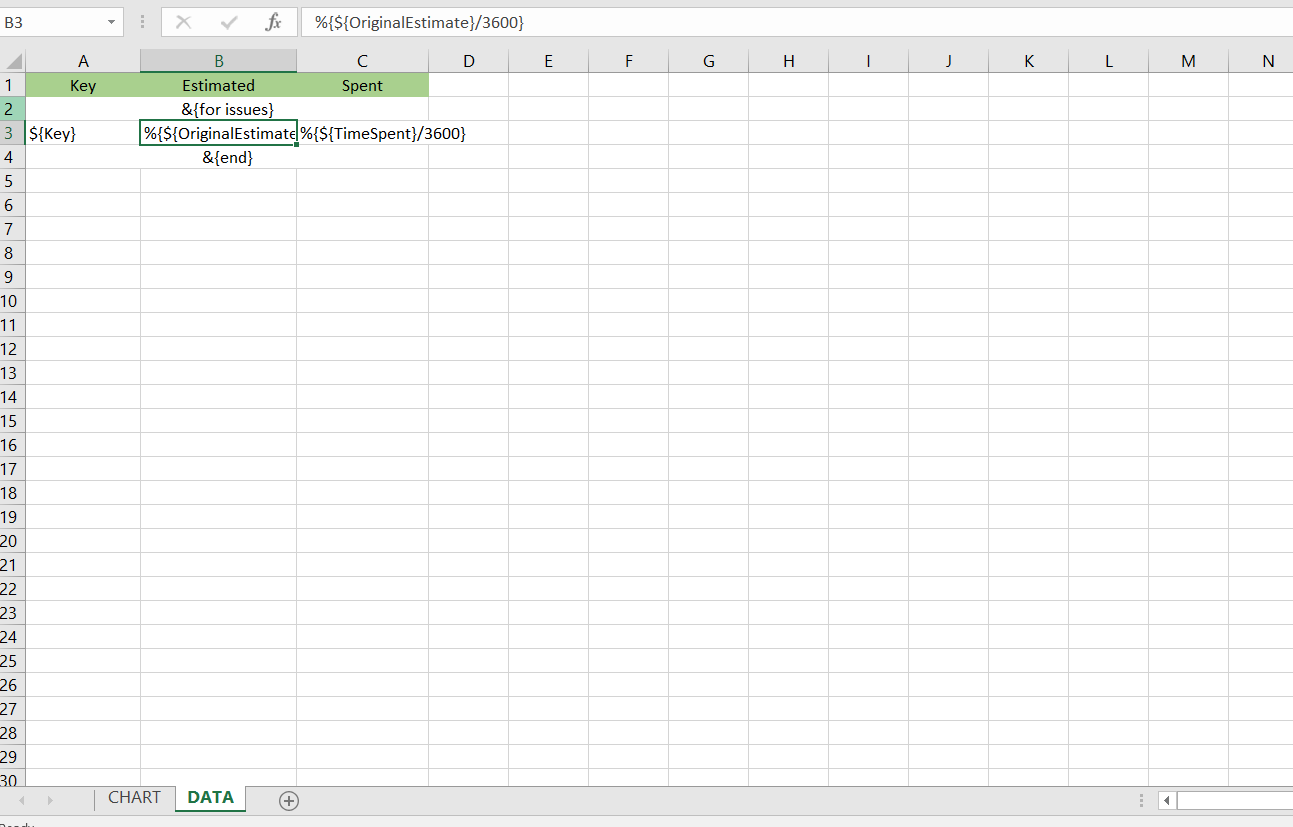Select column B header

click(x=218, y=61)
